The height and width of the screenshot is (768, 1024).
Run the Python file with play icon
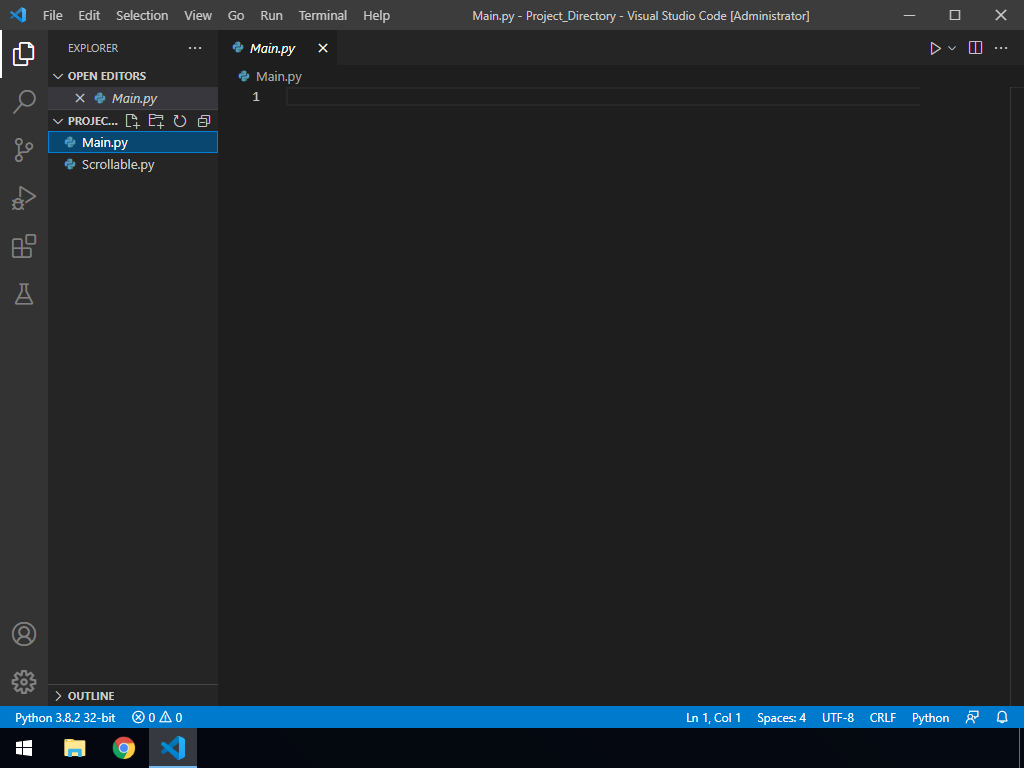(x=935, y=48)
